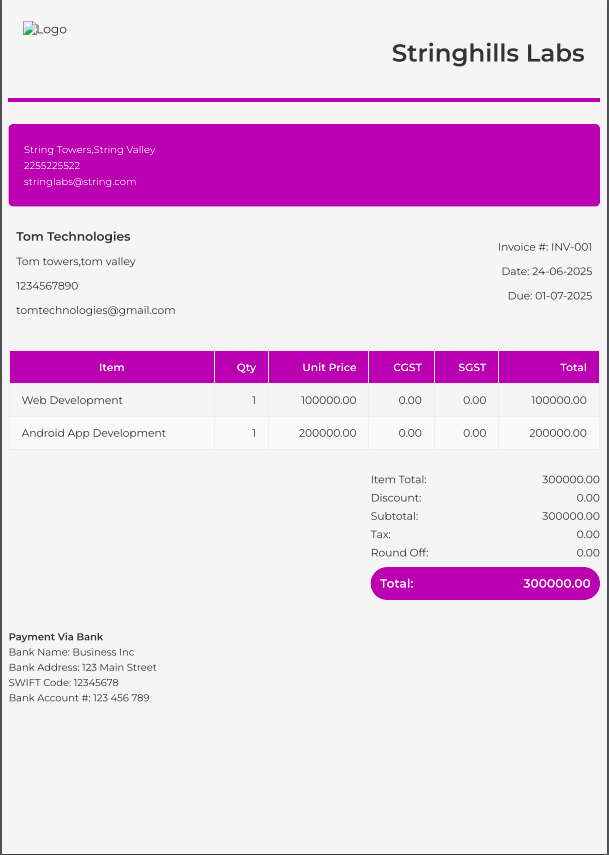
Task: Click the Invoice # INV-001 text
Action: (x=545, y=247)
